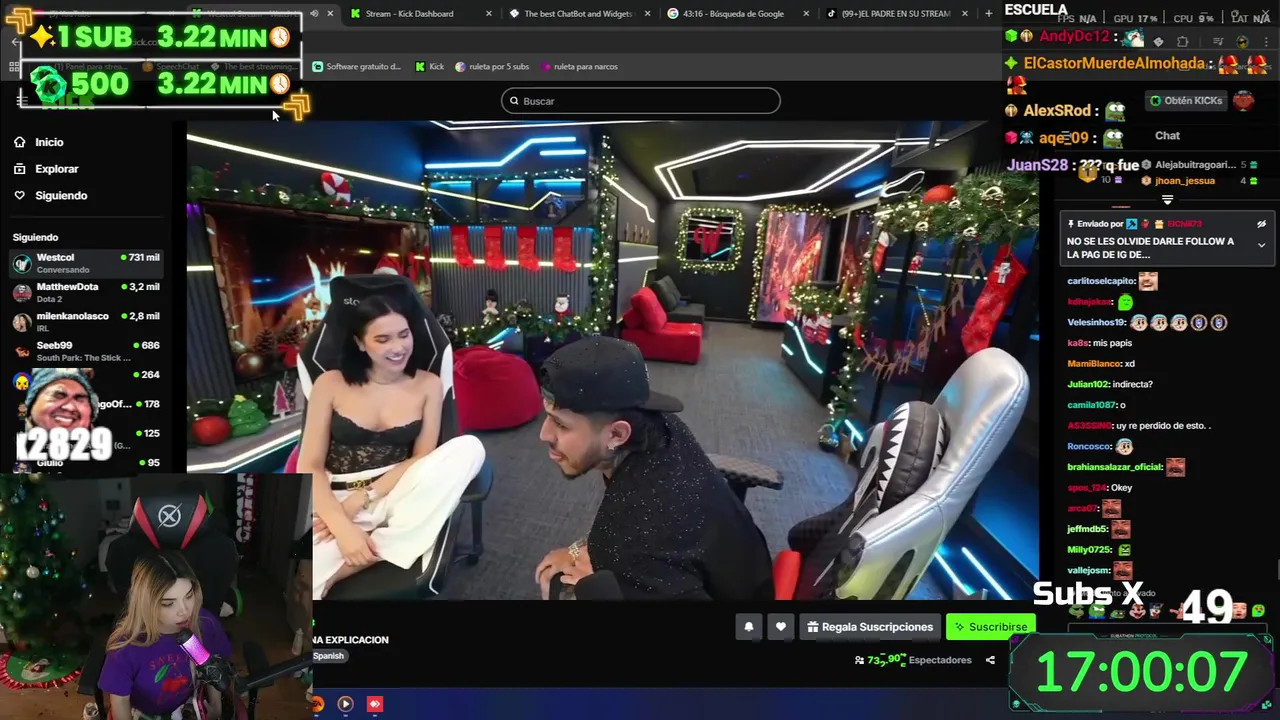Viewport: 1280px width, 720px height.
Task: Click username Milly0725 in chat
Action: tap(1089, 550)
